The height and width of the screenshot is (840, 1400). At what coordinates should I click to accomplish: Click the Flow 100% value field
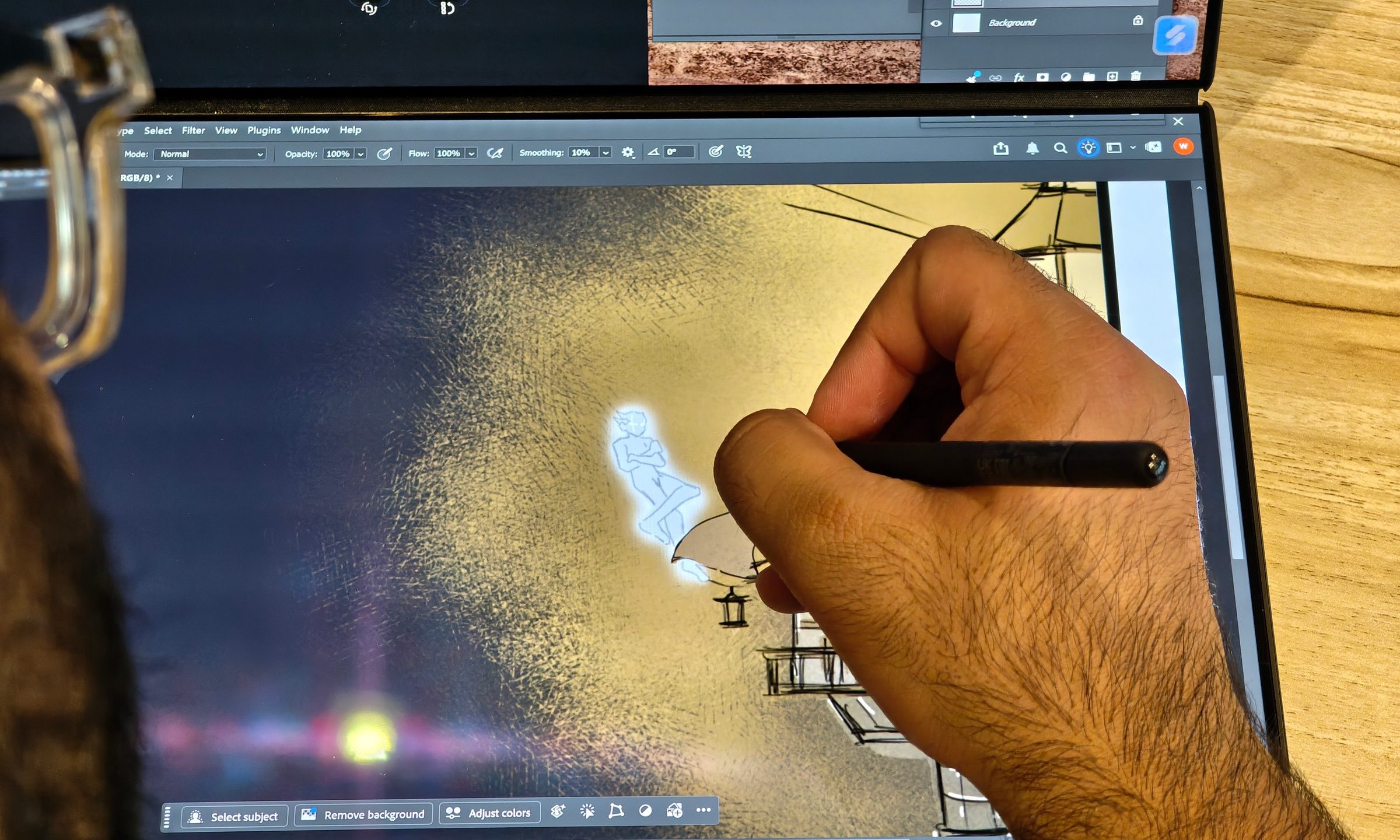point(449,153)
